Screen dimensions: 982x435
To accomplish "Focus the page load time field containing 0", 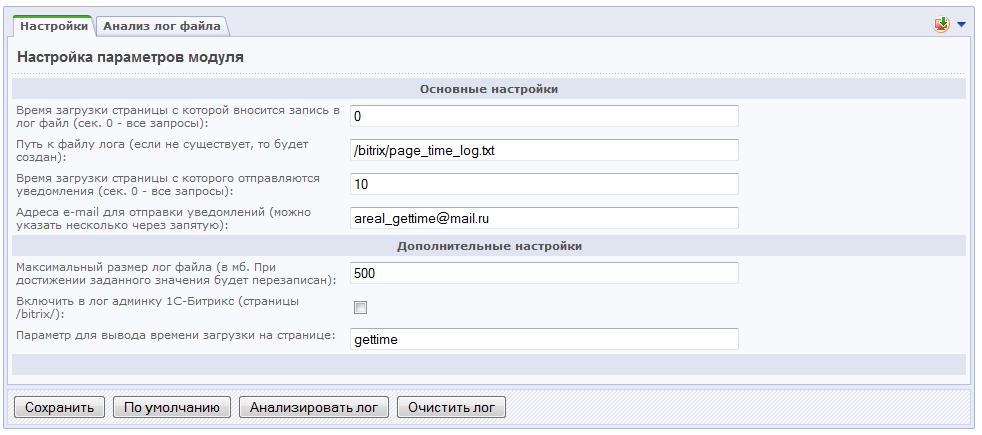I will tap(544, 116).
